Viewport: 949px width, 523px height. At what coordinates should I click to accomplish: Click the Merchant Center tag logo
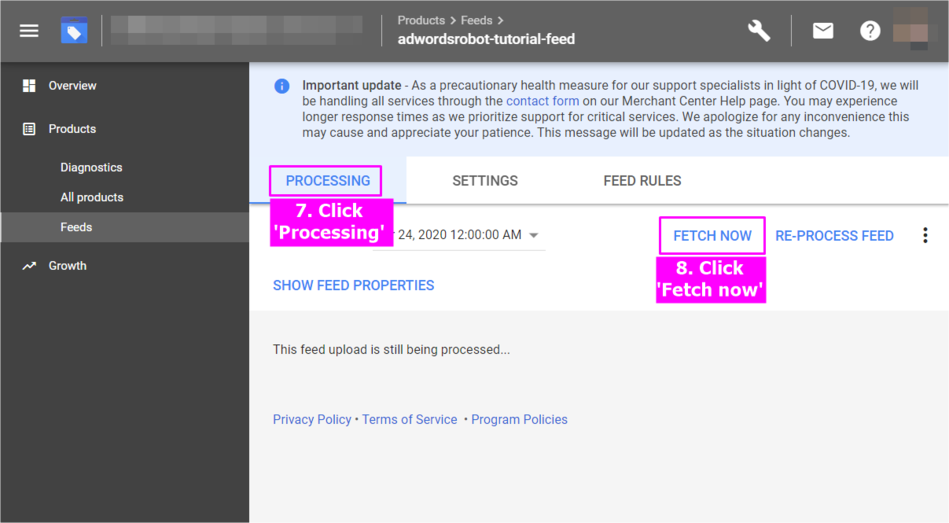tap(74, 31)
